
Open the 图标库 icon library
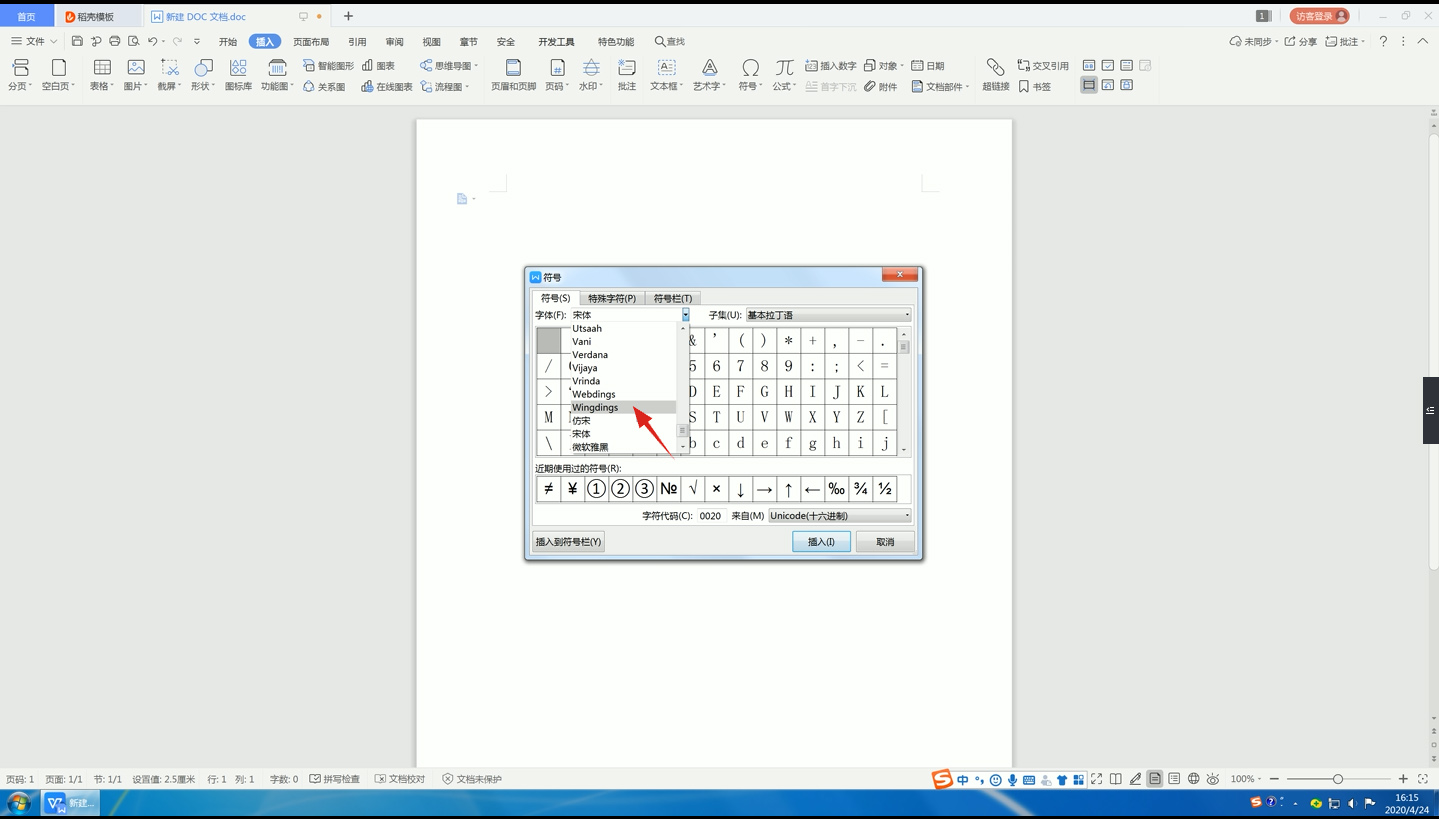[x=238, y=75]
